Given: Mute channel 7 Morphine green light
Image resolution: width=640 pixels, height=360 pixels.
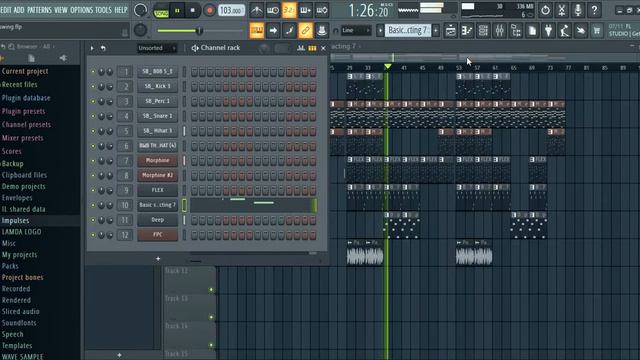Looking at the screenshot, I should pyautogui.click(x=93, y=161).
